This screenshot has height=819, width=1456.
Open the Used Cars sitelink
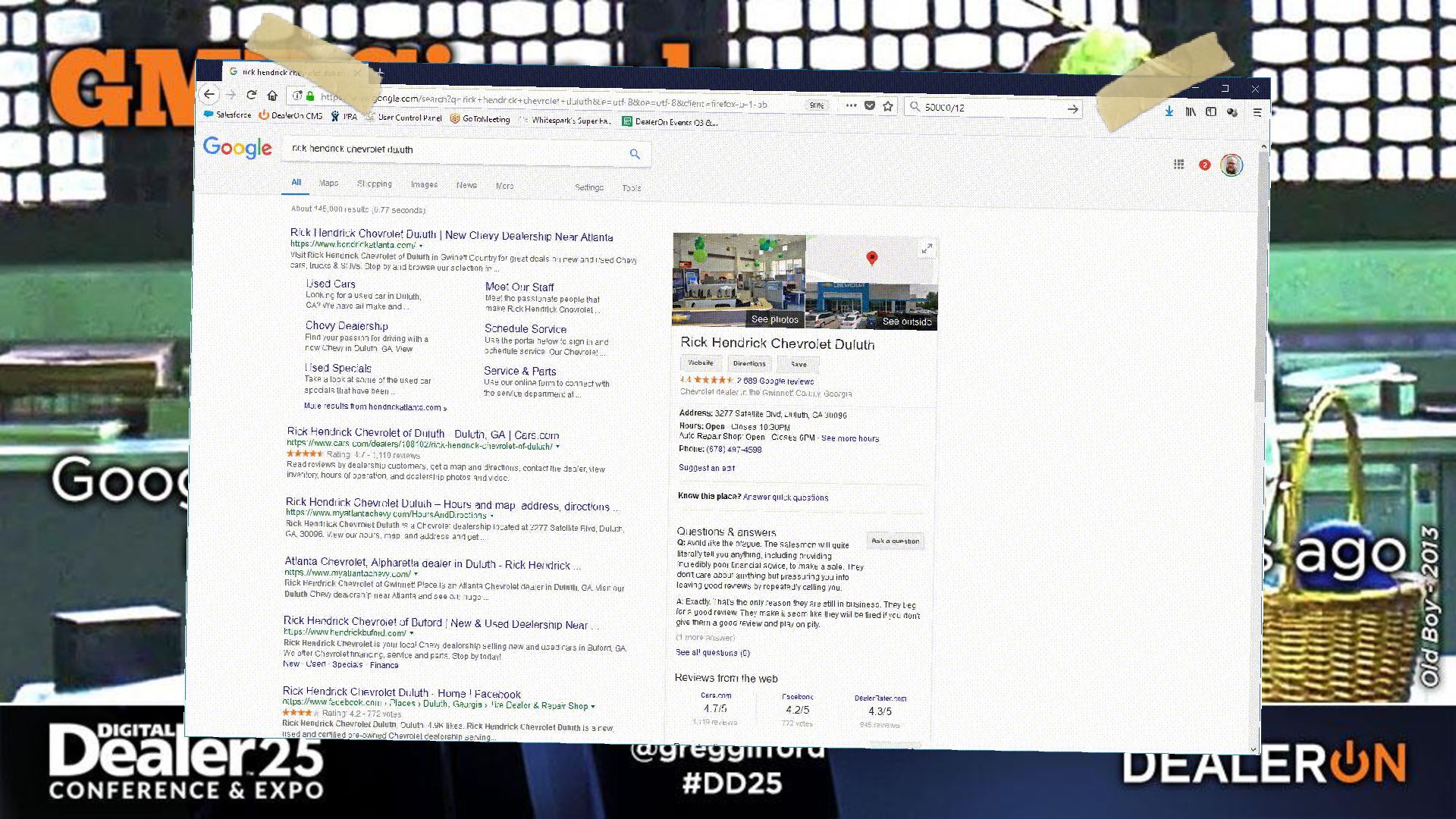331,284
